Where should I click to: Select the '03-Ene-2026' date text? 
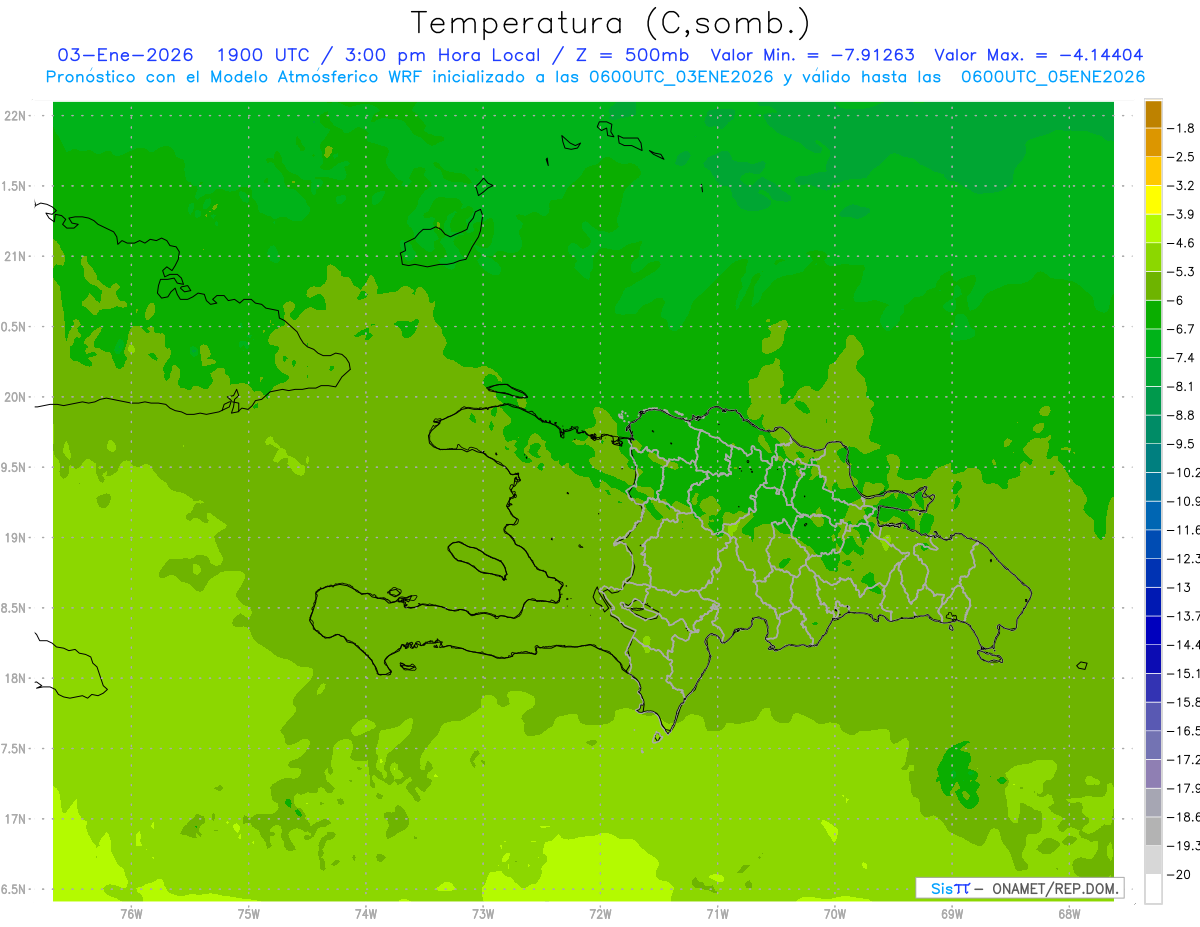pyautogui.click(x=126, y=55)
